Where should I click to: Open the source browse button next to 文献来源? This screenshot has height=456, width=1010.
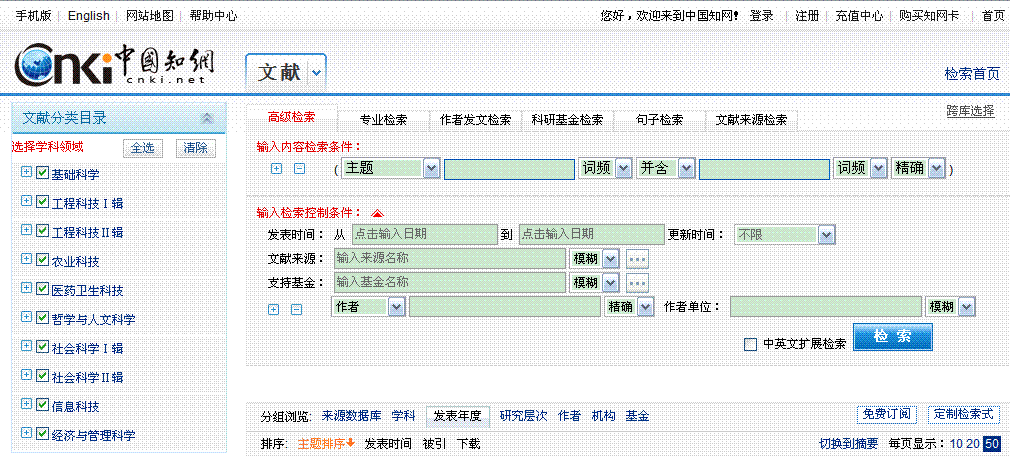pos(637,259)
